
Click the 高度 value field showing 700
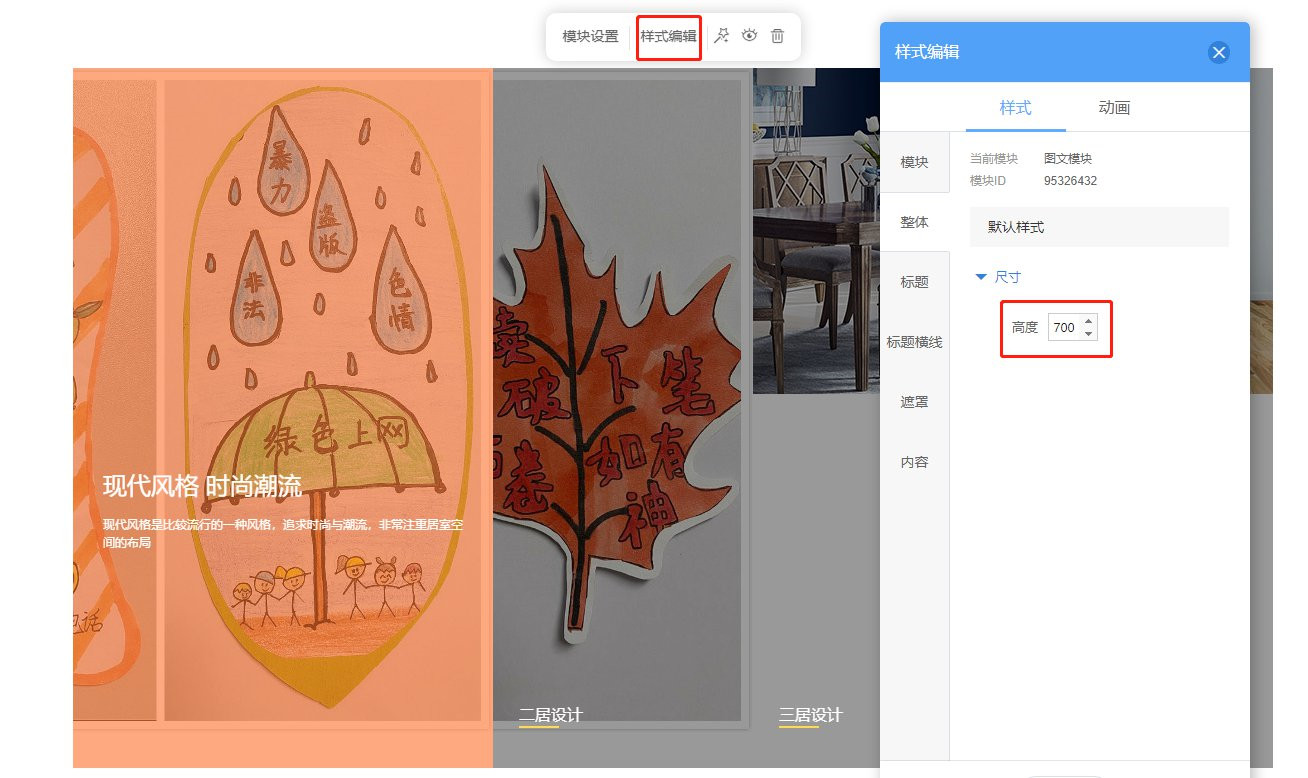click(1064, 327)
